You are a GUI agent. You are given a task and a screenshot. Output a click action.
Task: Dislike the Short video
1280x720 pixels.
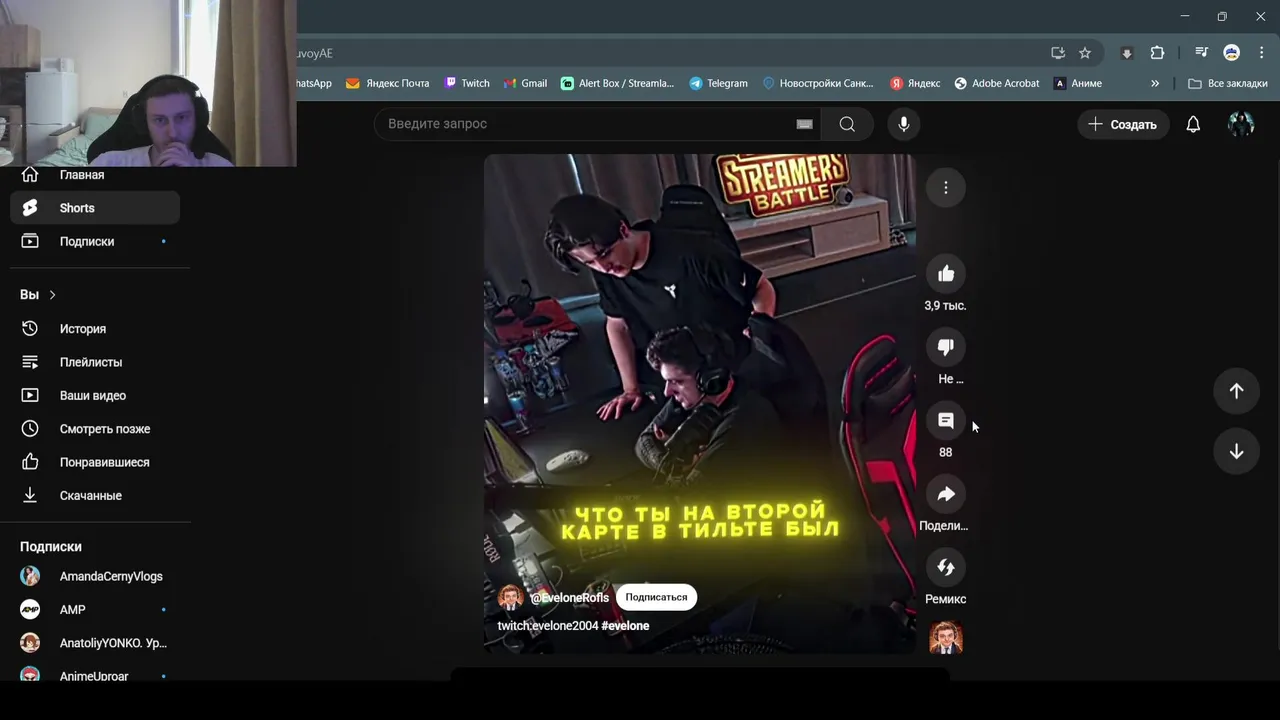pos(945,347)
